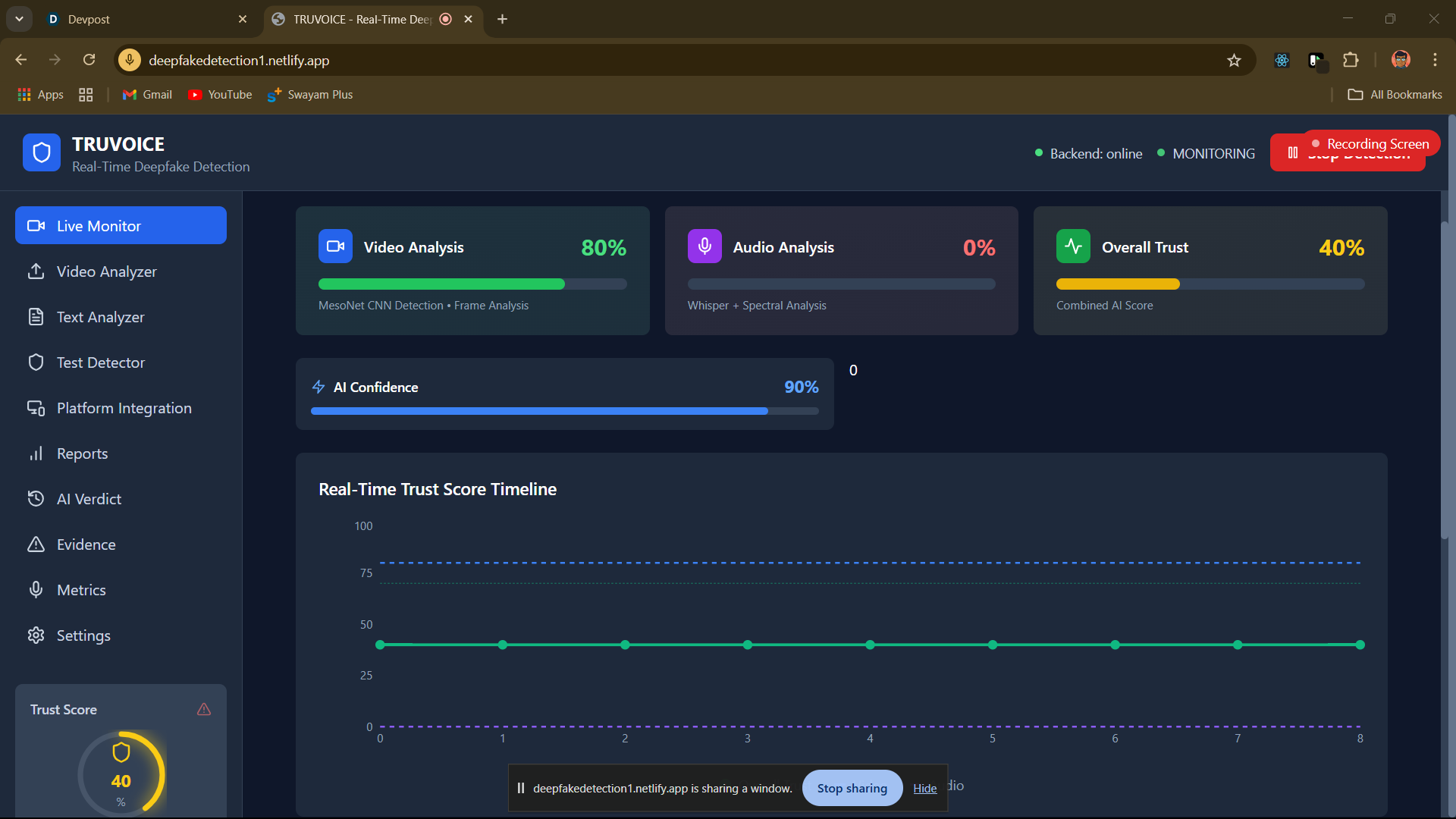Screen dimensions: 1456x819
Task: Click the Video Analysis camera icon
Action: [335, 246]
